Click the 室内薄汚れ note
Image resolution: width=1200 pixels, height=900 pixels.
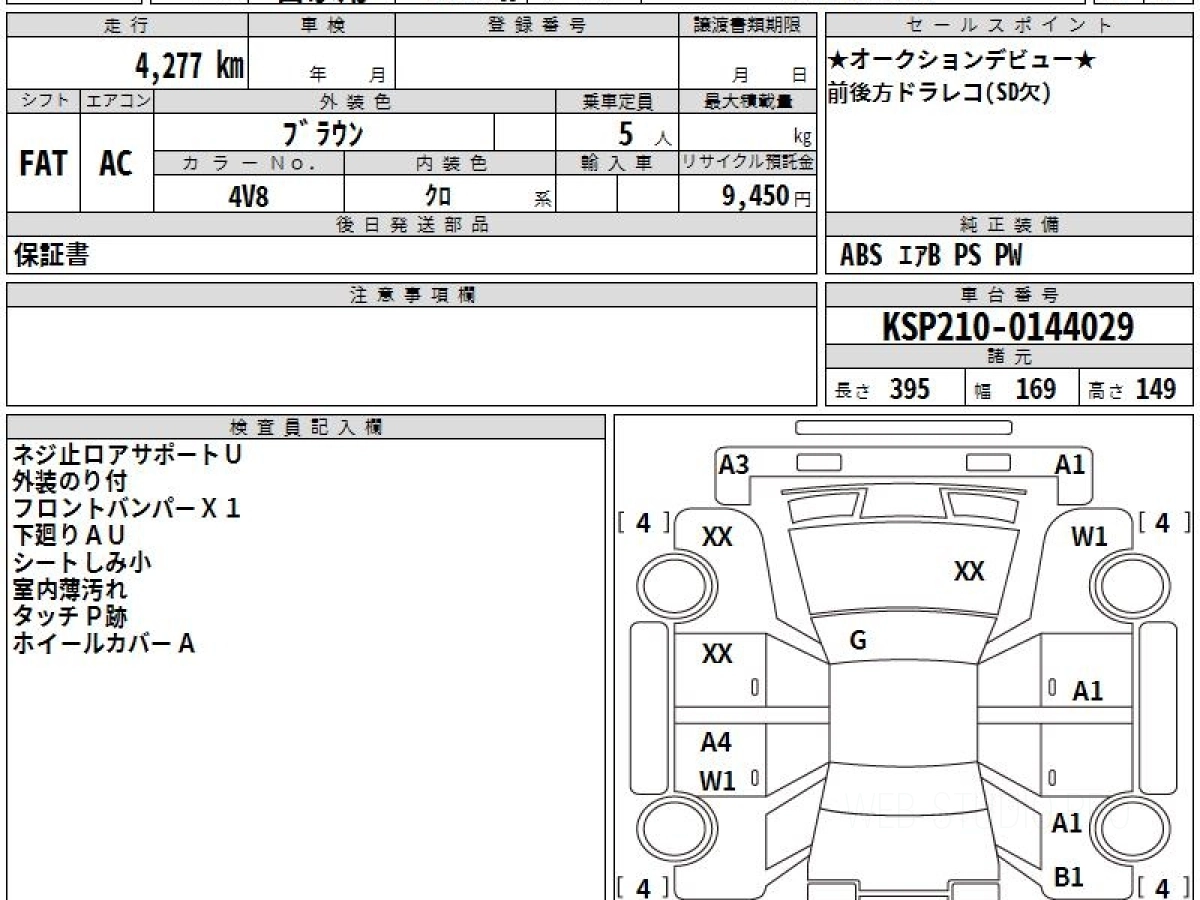pyautogui.click(x=69, y=590)
